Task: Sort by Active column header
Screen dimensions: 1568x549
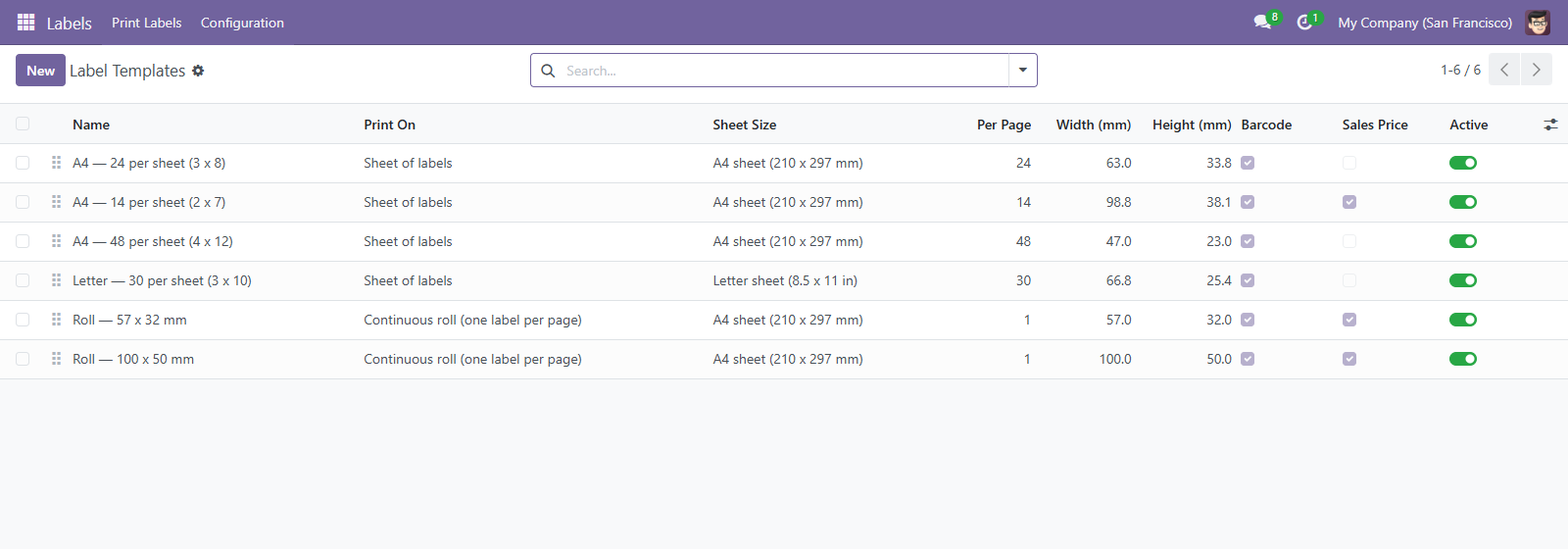Action: pos(1468,125)
